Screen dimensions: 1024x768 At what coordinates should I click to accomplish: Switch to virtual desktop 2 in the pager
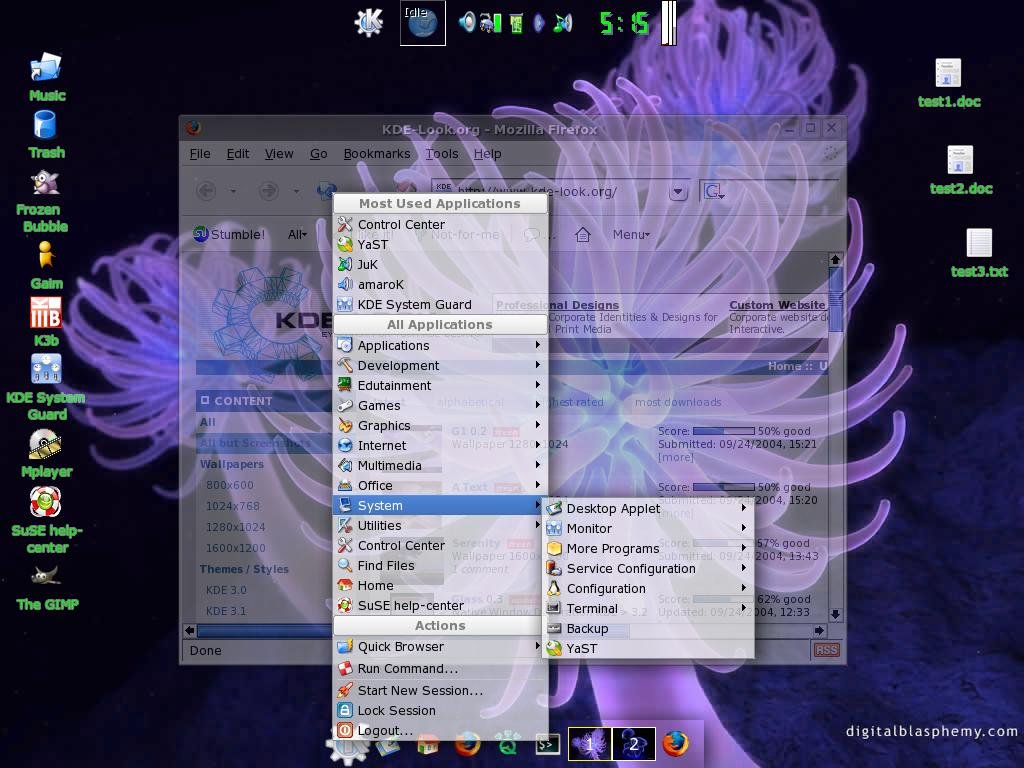[x=633, y=744]
